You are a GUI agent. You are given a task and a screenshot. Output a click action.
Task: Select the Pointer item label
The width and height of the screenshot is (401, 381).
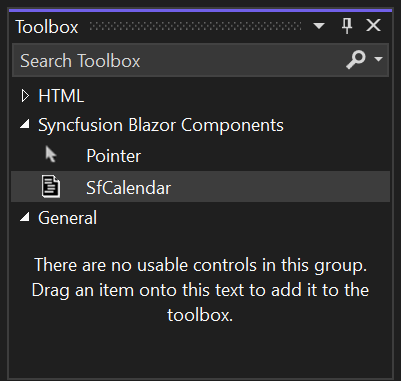(113, 156)
